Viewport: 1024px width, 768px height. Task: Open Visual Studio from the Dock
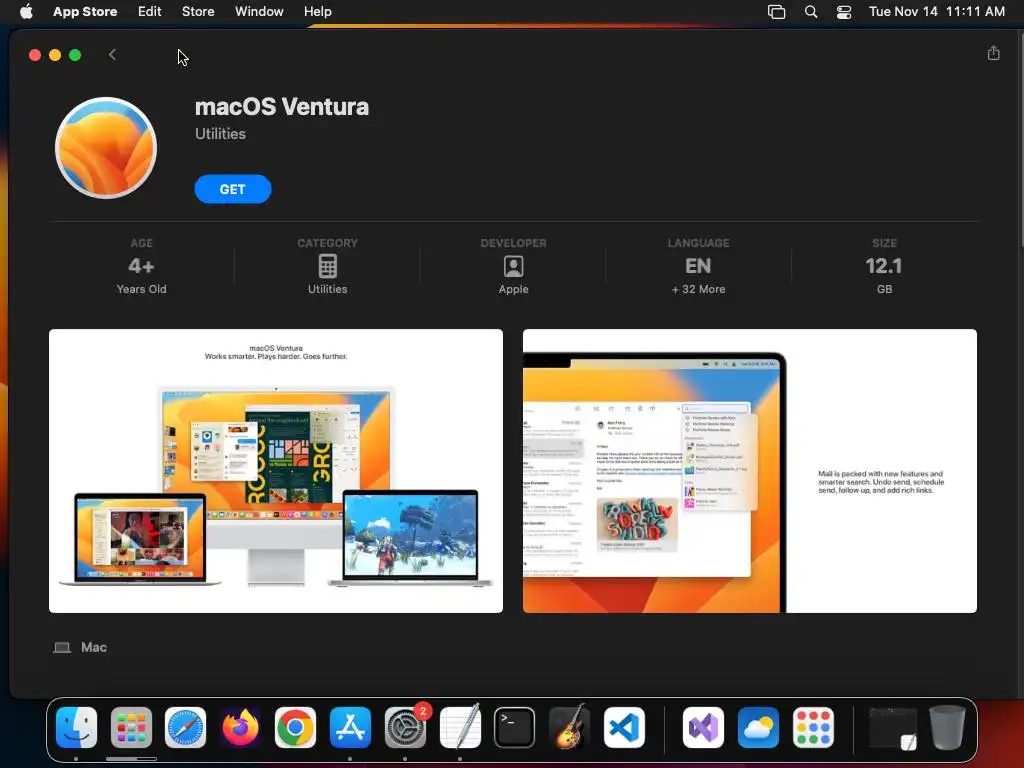pos(703,727)
